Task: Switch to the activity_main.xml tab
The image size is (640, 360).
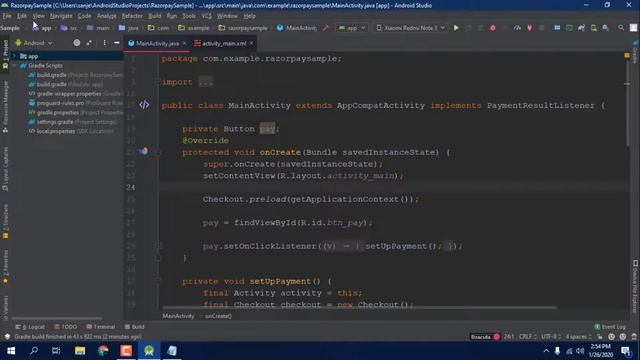Action: 224,43
